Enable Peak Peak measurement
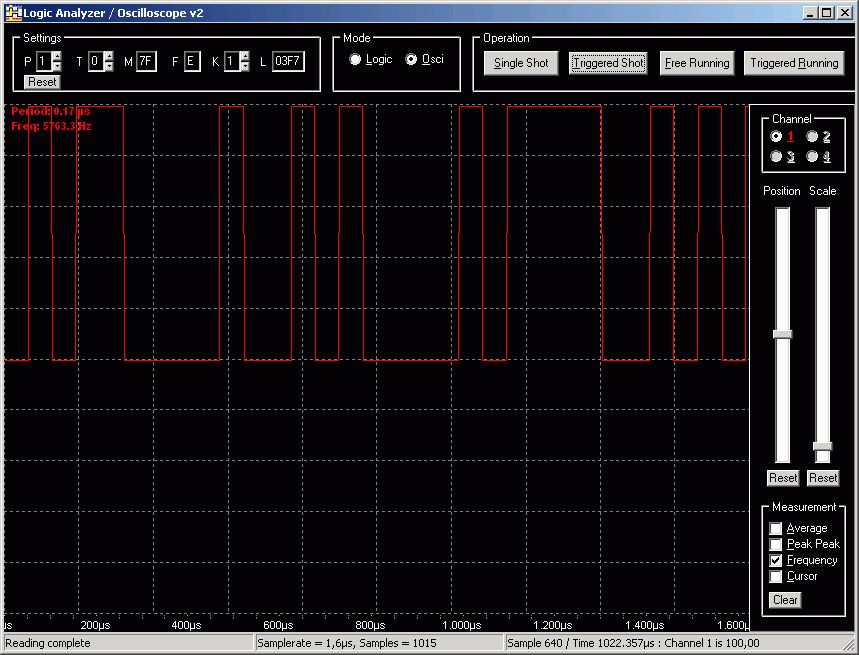The image size is (859, 655). point(776,545)
